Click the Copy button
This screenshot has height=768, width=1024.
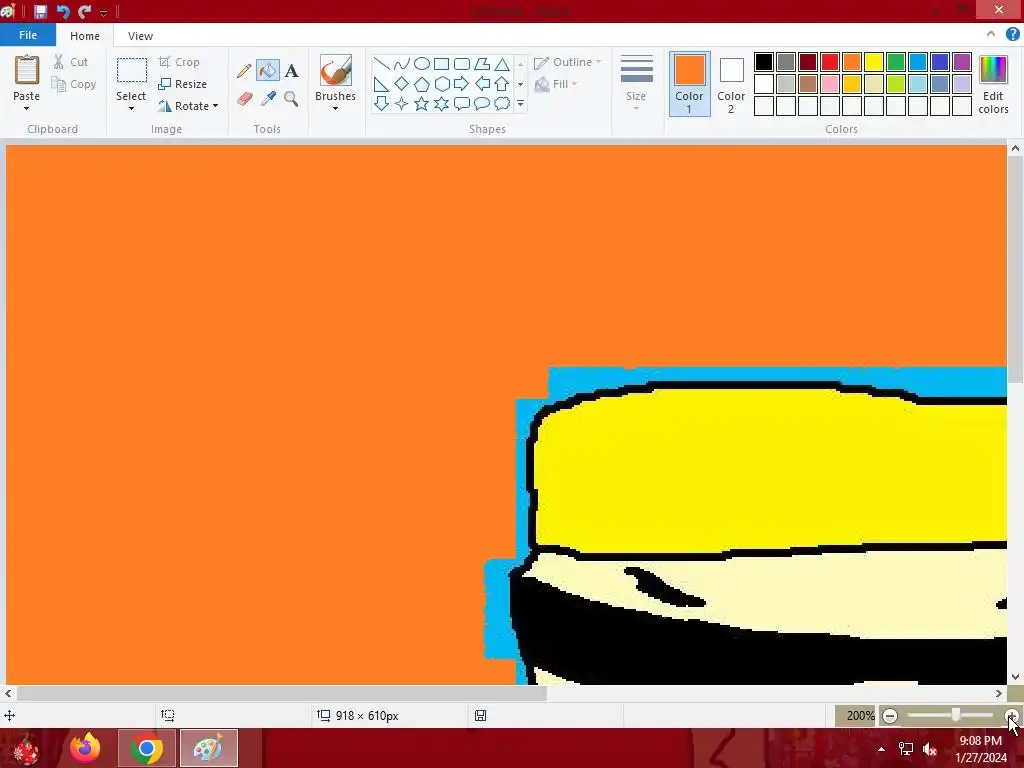tap(74, 84)
